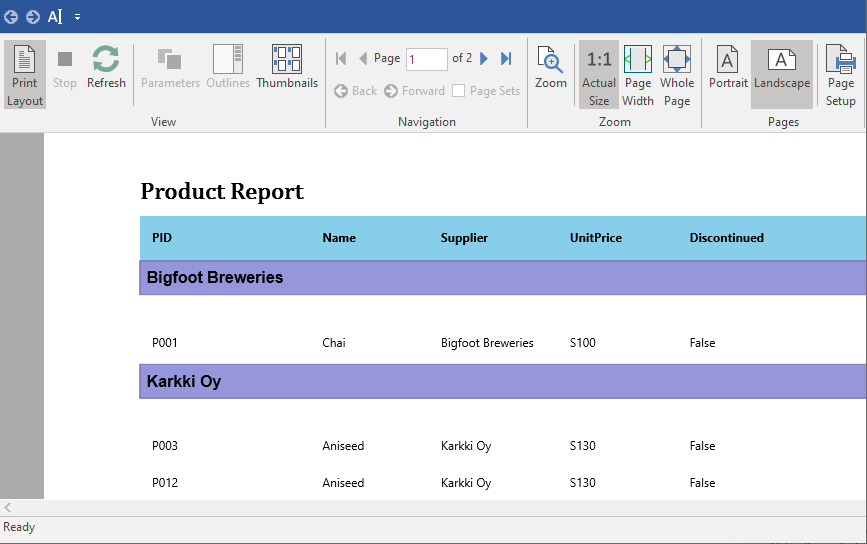Toggle Landscape page orientation
Image resolution: width=867 pixels, height=544 pixels.
781,68
